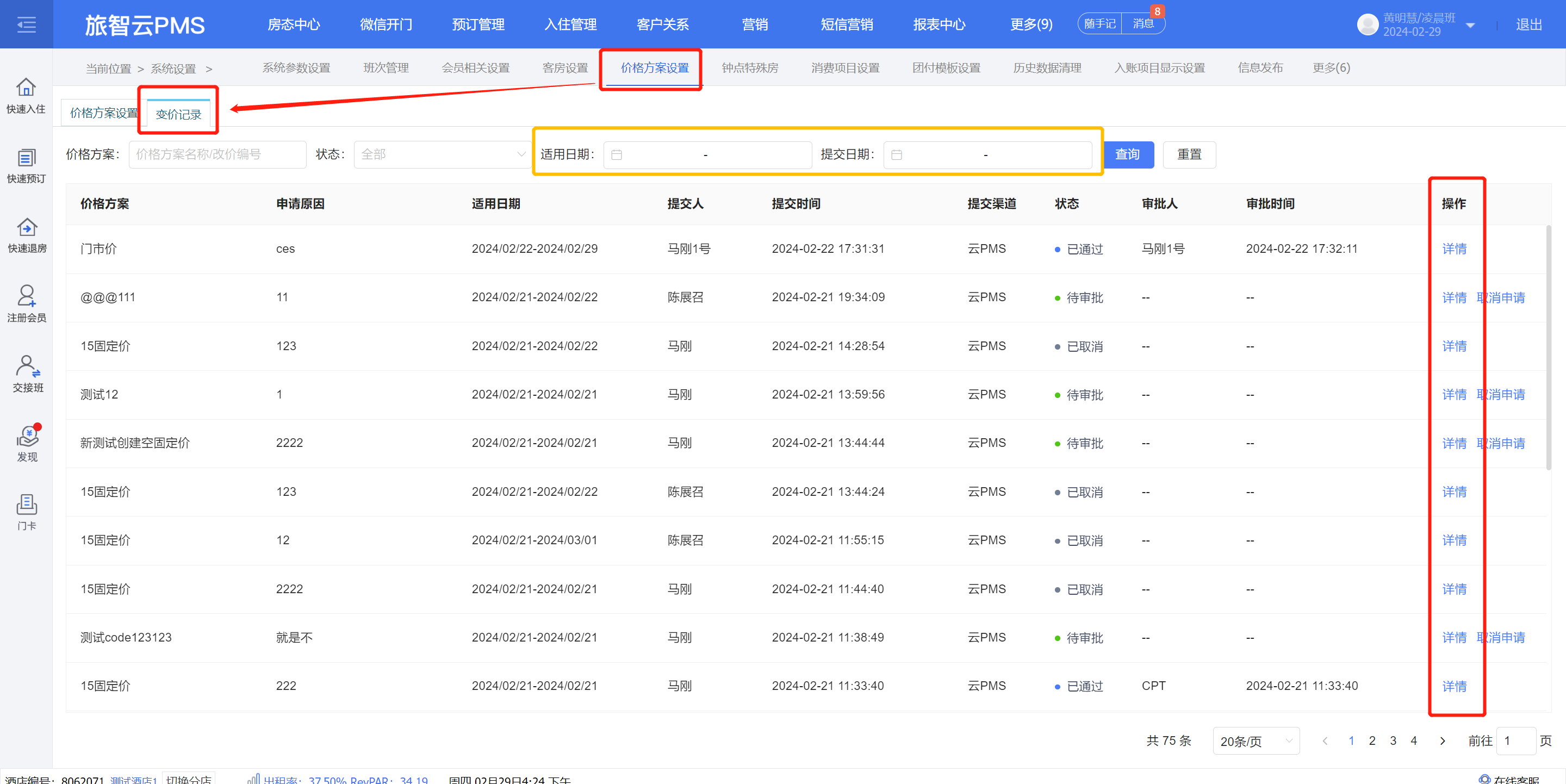Viewport: 1566px width, 784px height.
Task: Select 系统参数设置 tab
Action: (x=296, y=68)
